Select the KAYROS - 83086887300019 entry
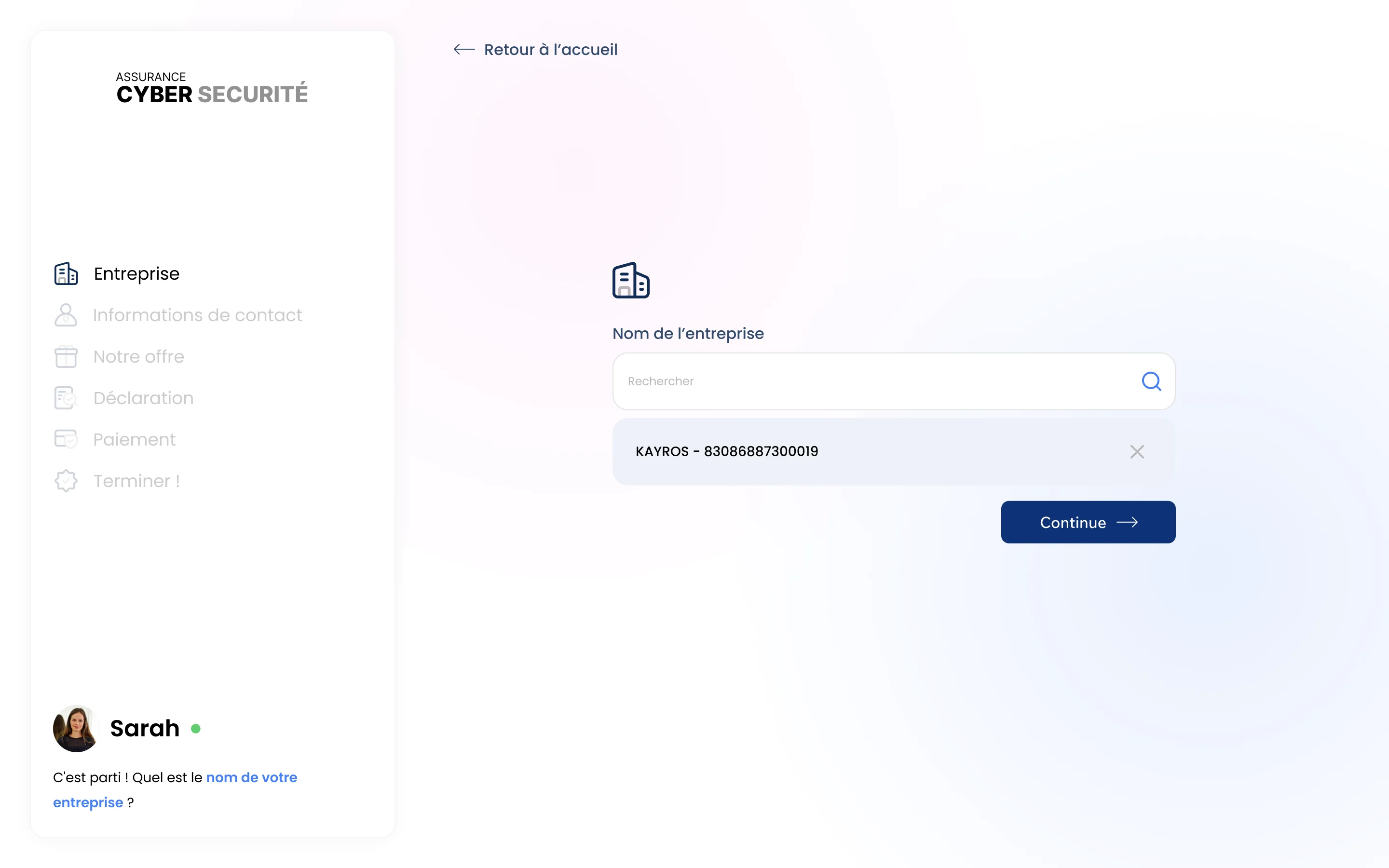The image size is (1389, 868). 894,452
